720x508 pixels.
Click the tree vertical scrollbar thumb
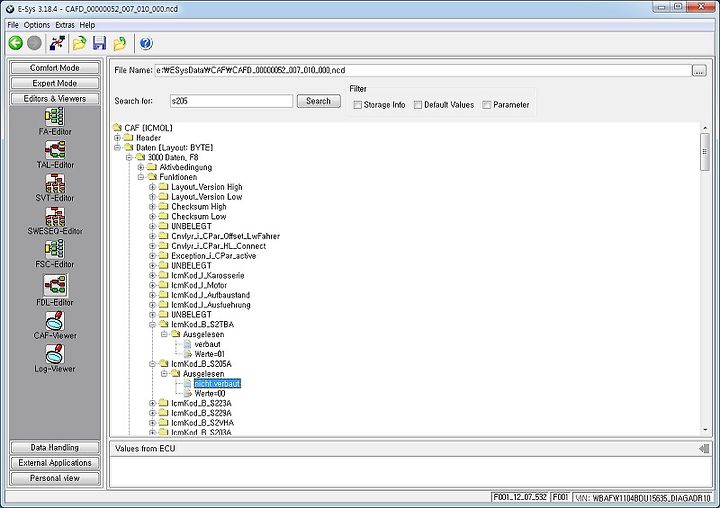(x=705, y=152)
